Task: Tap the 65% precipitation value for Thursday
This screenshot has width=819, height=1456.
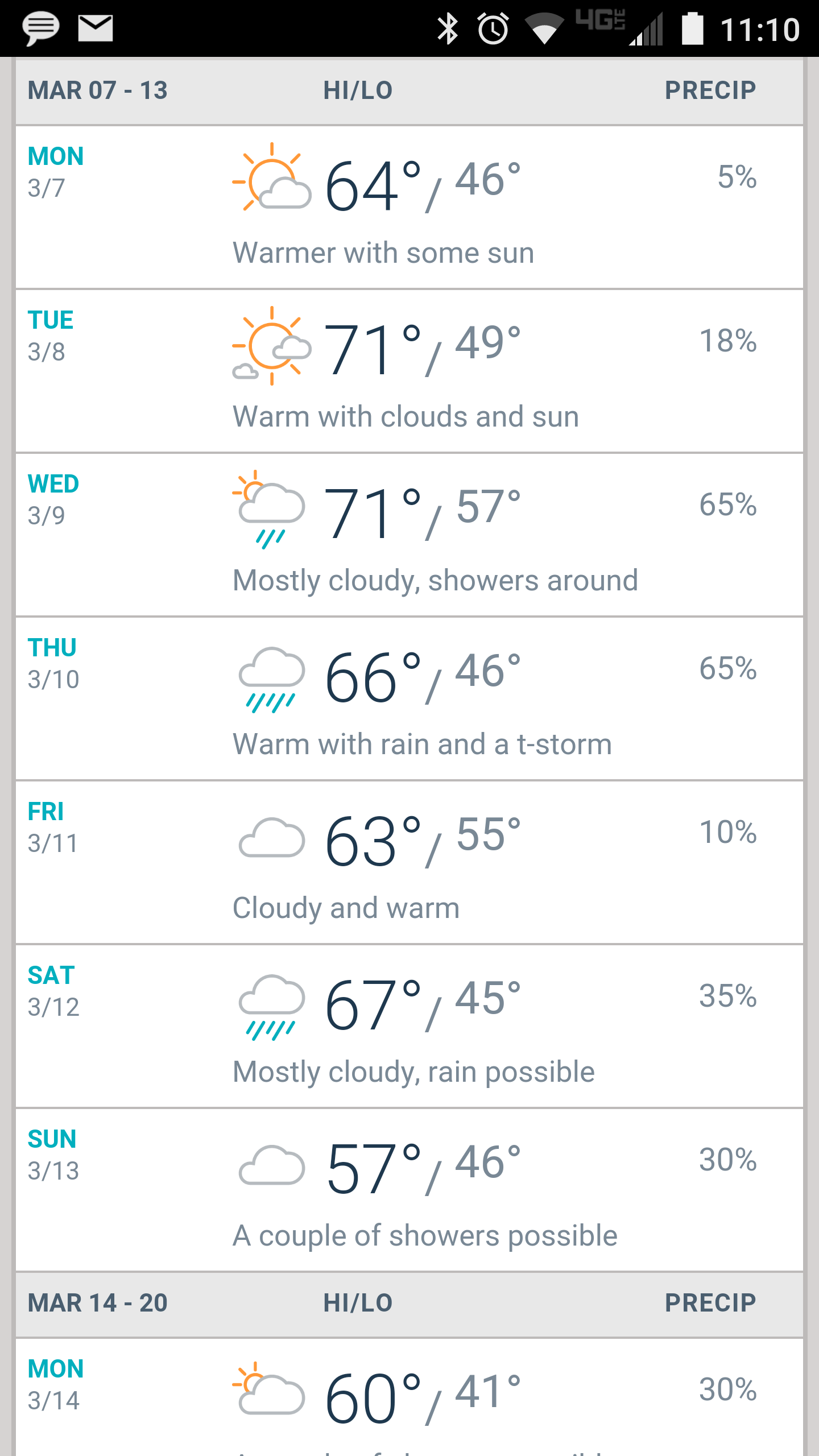Action: 728,668
